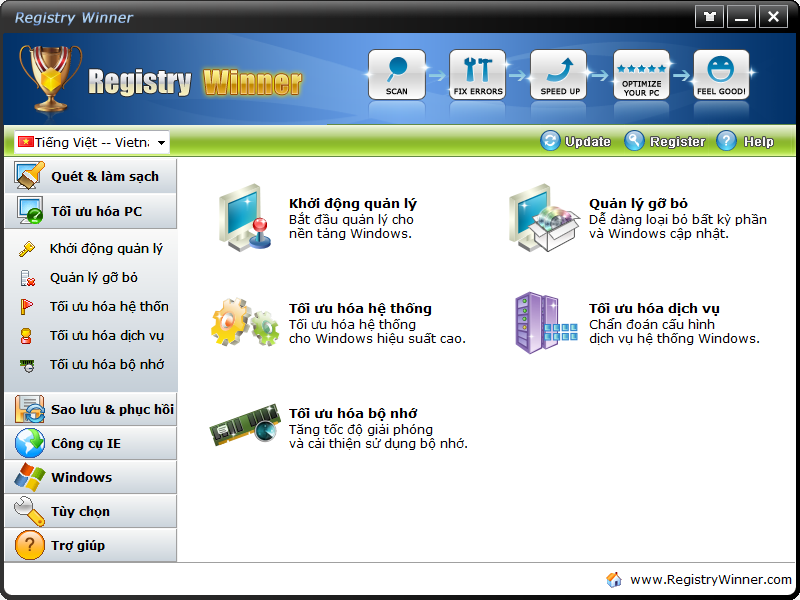Click monitor joystick startup manager icon
Viewport: 800px width, 600px height.
(245, 218)
